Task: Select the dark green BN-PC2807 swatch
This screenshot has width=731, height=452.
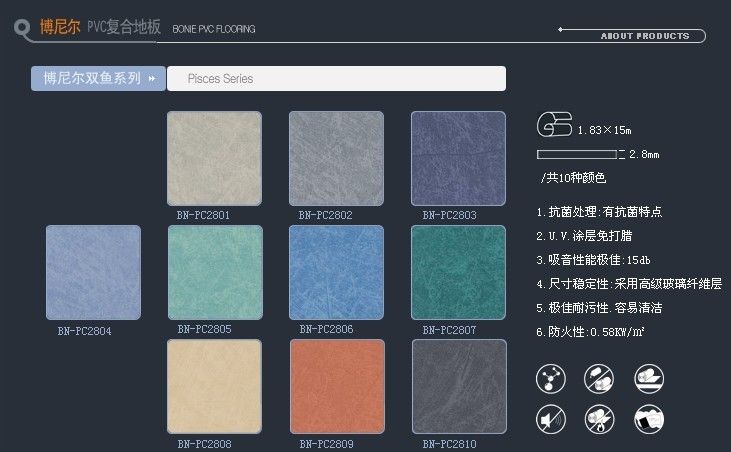Action: point(459,272)
